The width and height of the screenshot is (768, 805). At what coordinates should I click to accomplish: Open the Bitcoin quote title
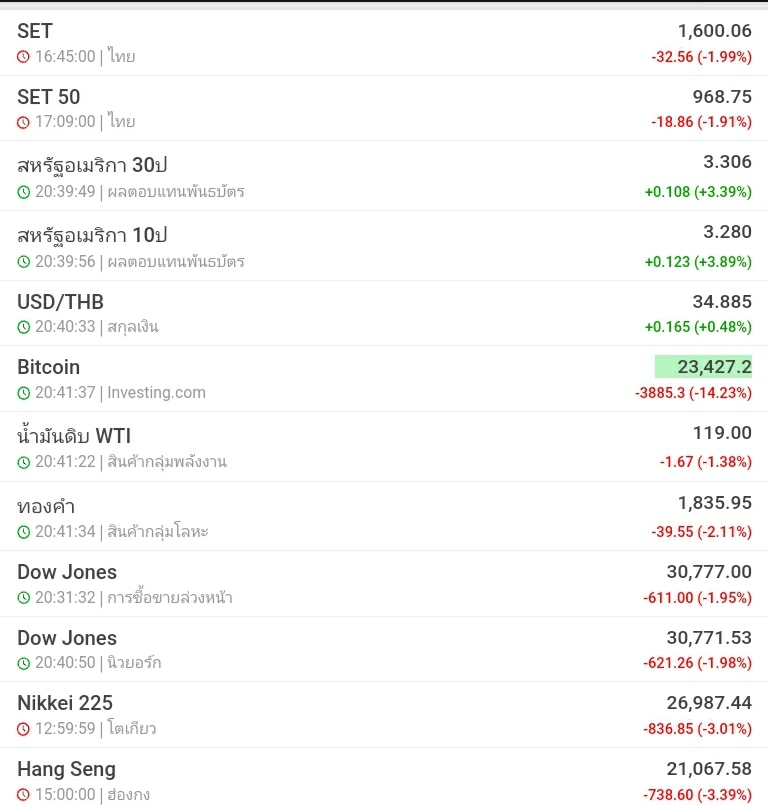coord(49,367)
